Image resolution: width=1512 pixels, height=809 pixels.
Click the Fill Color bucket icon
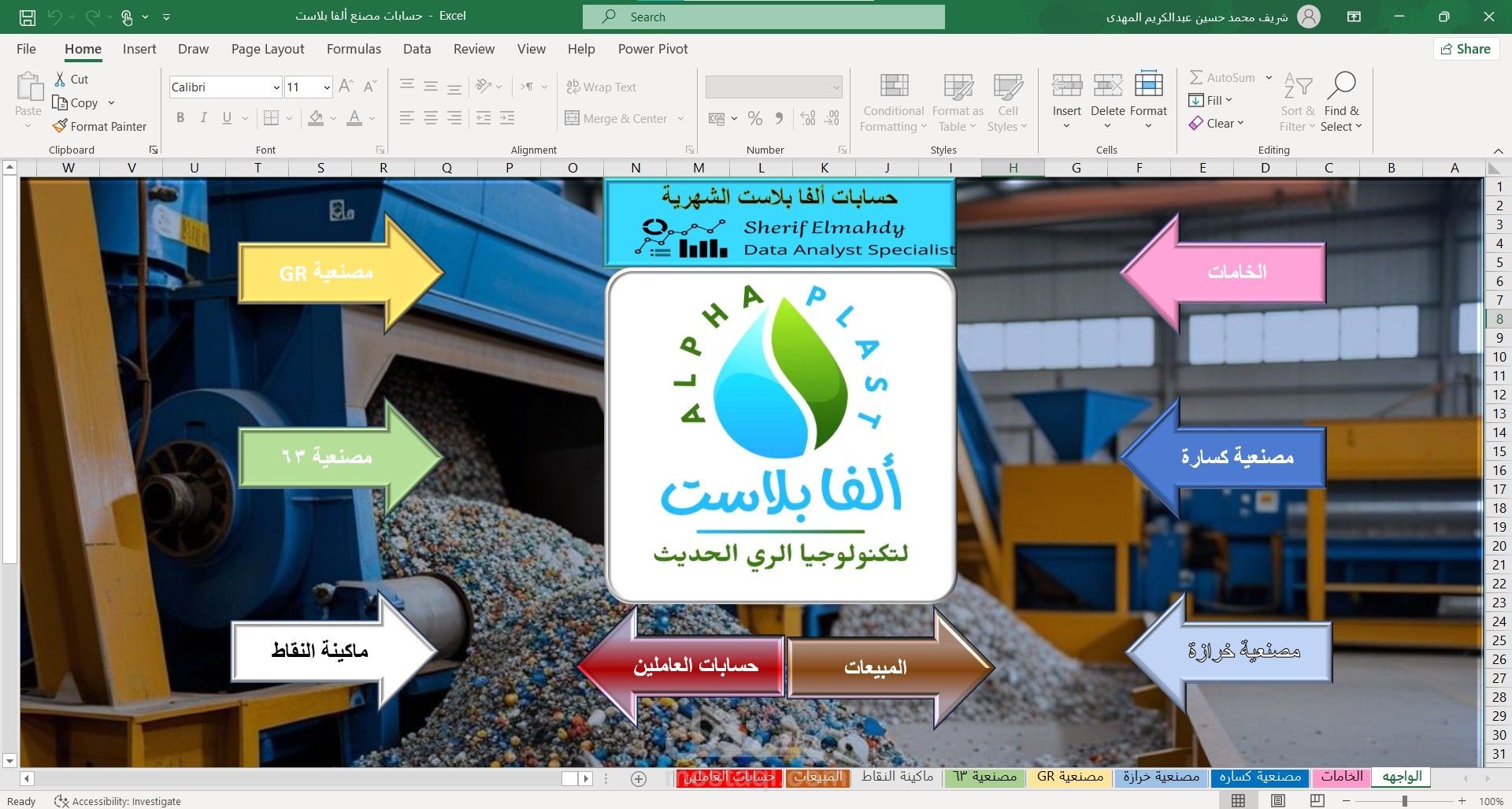coord(317,118)
